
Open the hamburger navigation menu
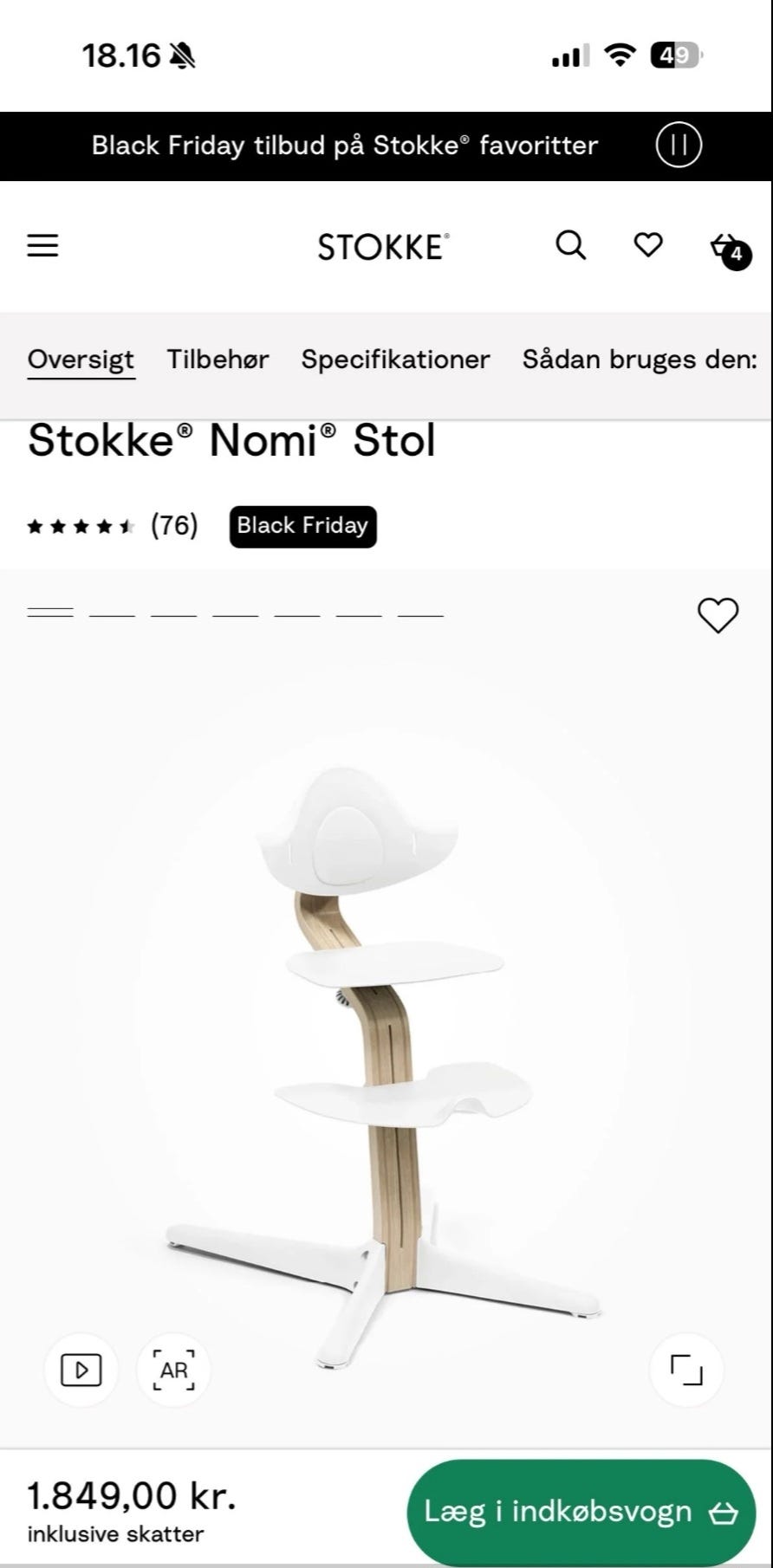click(x=42, y=246)
